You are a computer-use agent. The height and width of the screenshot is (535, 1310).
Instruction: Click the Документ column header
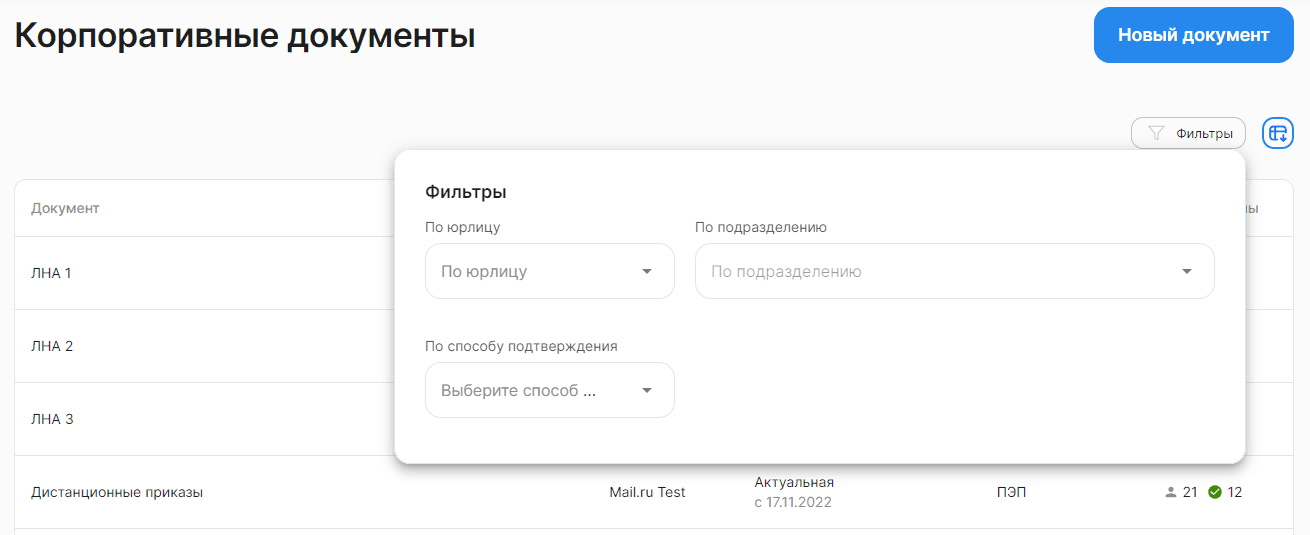(65, 208)
